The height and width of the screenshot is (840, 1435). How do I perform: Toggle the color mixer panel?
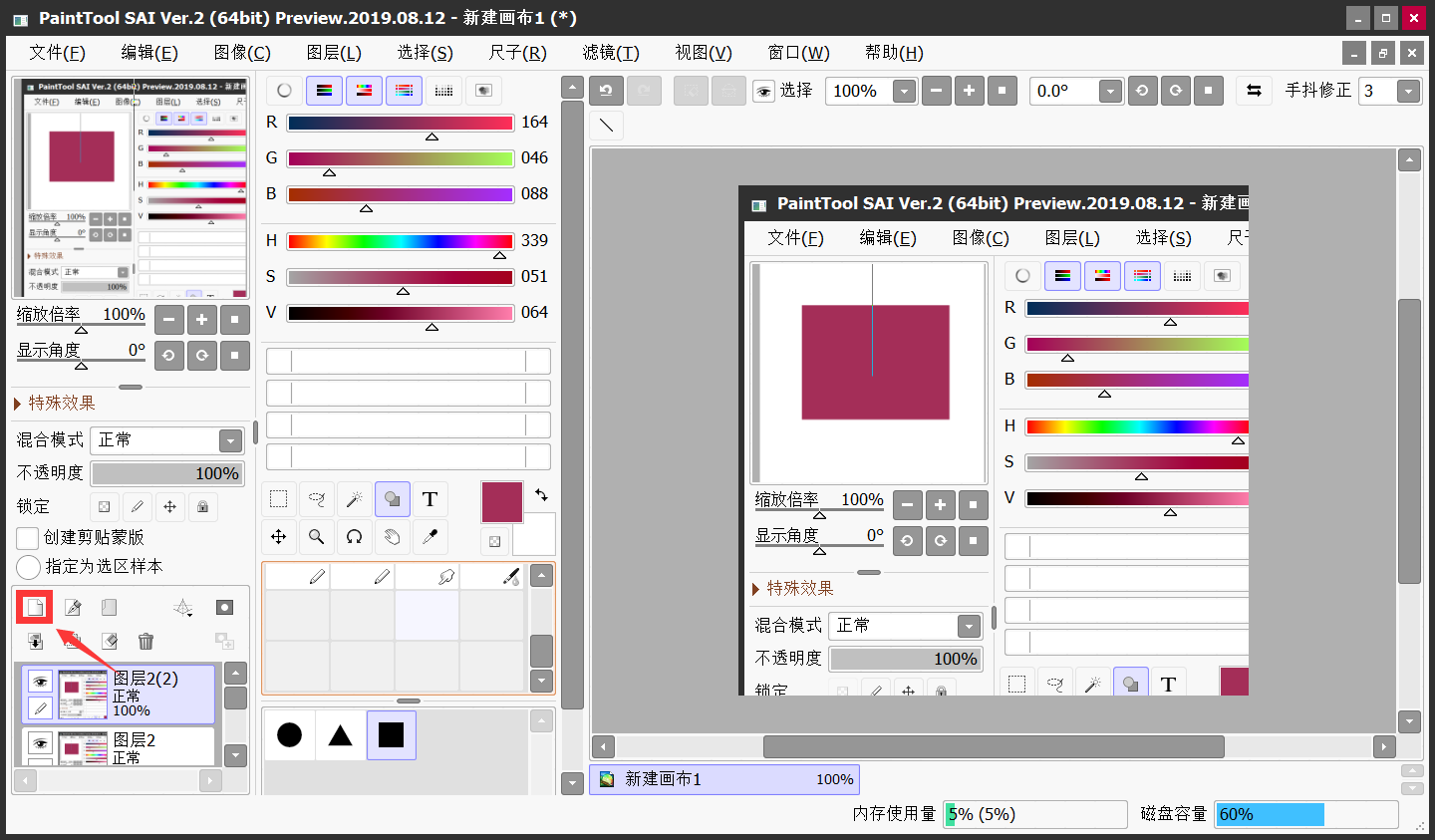point(404,91)
